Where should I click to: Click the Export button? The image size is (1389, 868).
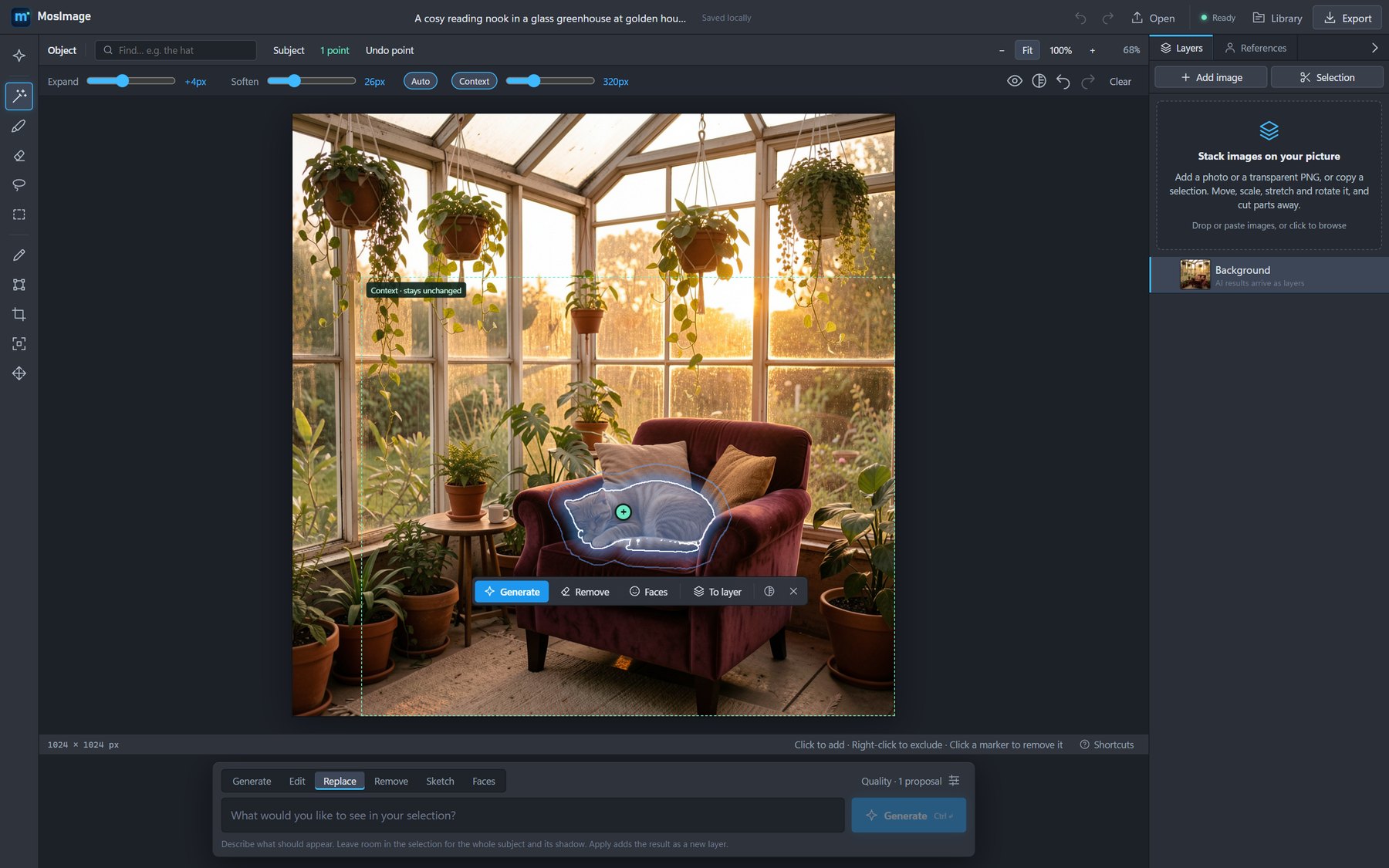[x=1347, y=18]
